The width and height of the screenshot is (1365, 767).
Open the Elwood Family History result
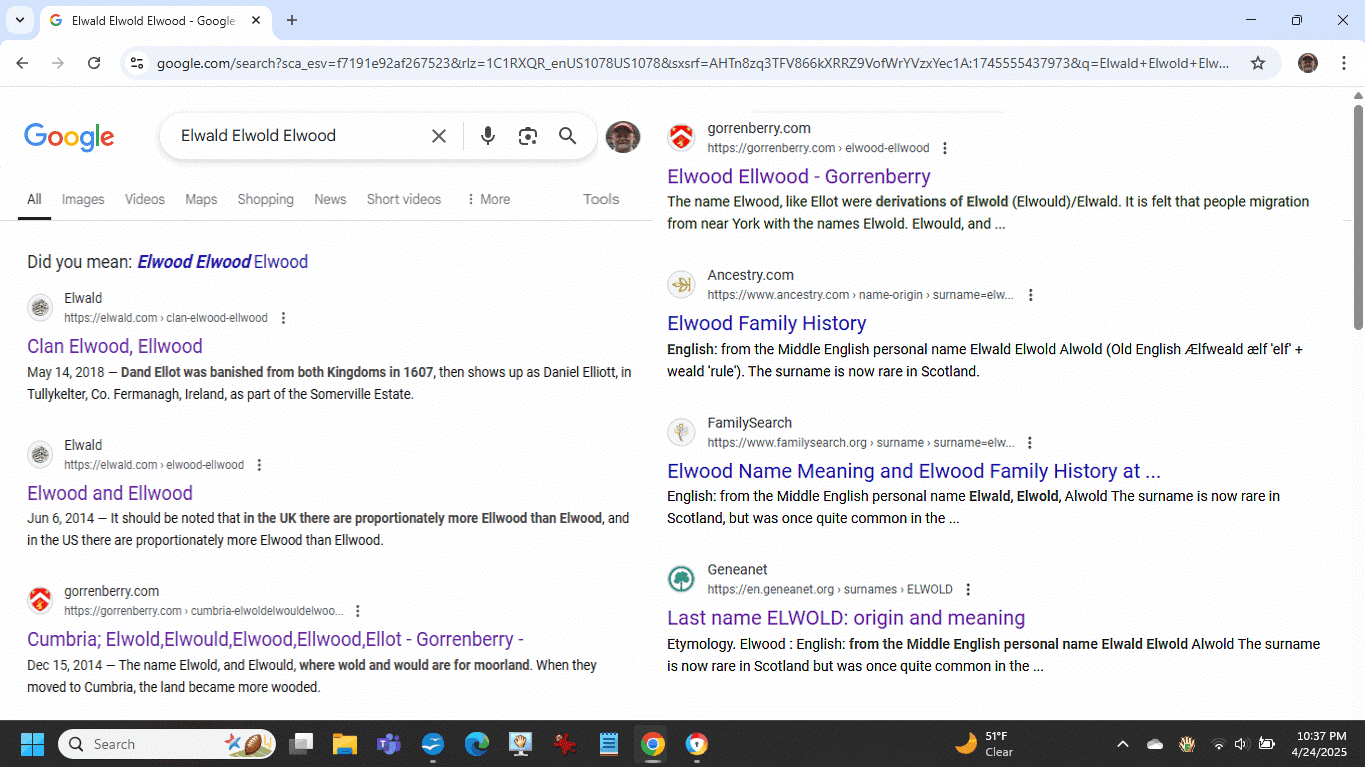tap(767, 323)
